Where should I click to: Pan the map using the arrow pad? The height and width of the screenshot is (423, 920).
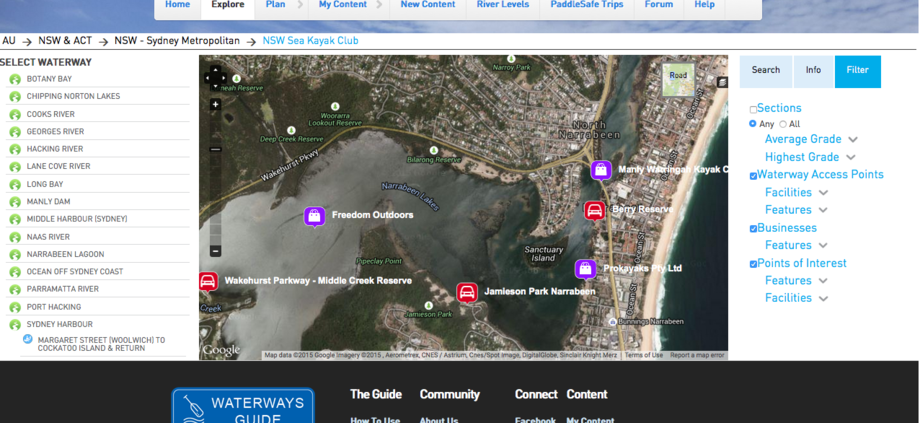(x=215, y=77)
